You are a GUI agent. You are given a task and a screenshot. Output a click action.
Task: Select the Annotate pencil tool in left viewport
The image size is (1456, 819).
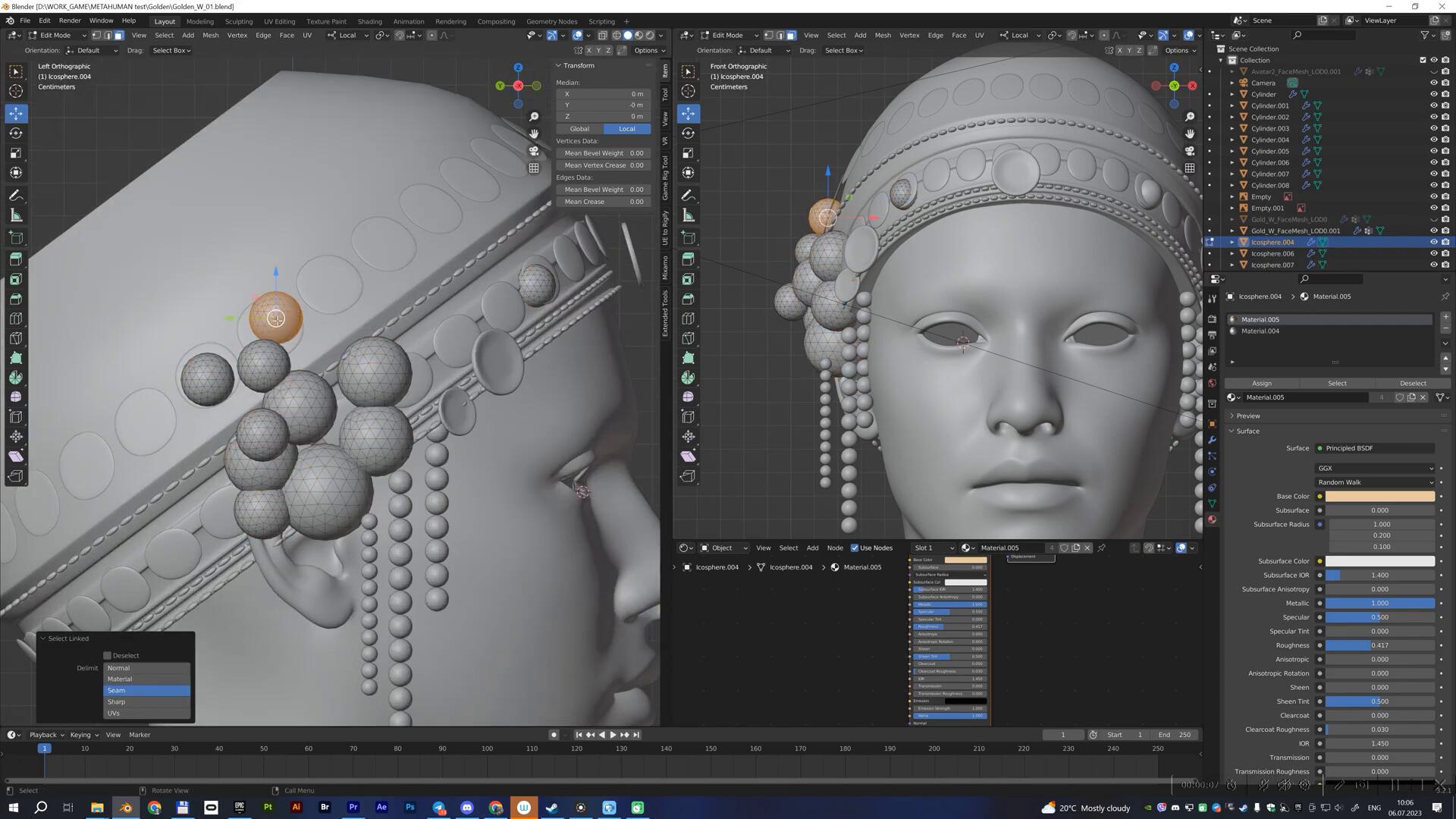(x=16, y=196)
